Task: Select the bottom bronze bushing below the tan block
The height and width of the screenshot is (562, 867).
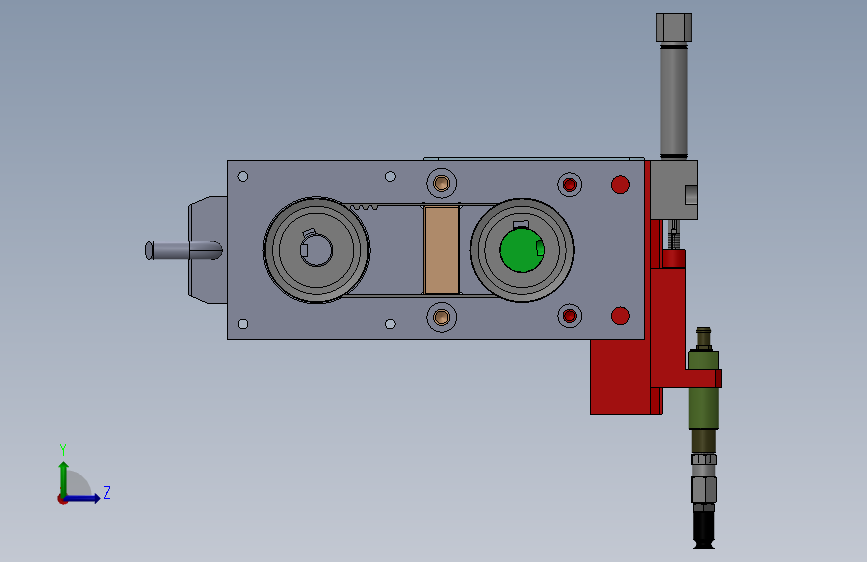Action: [x=441, y=317]
